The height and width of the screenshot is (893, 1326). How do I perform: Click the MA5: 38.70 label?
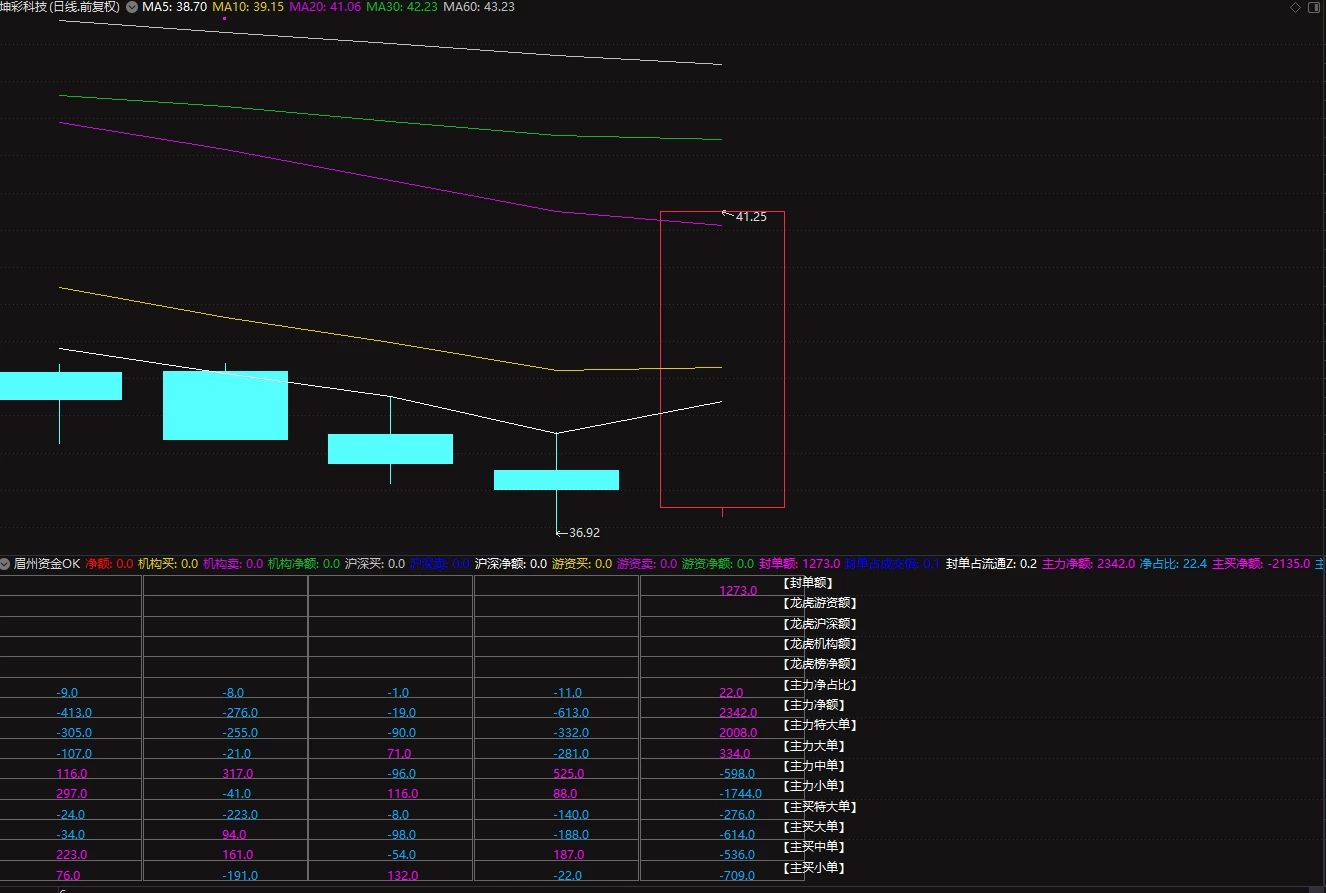point(174,7)
